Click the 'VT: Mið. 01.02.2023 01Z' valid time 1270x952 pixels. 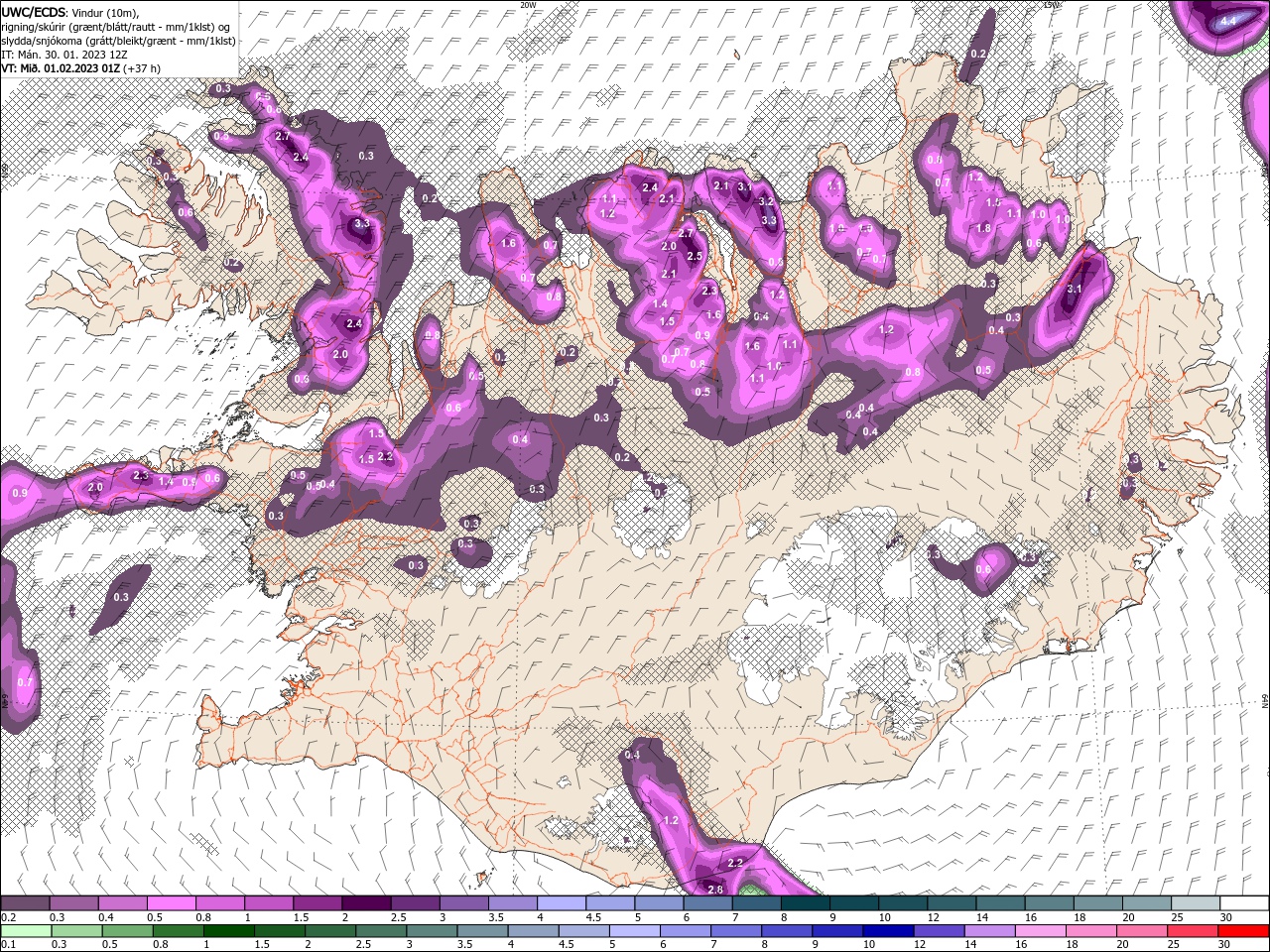(x=62, y=68)
